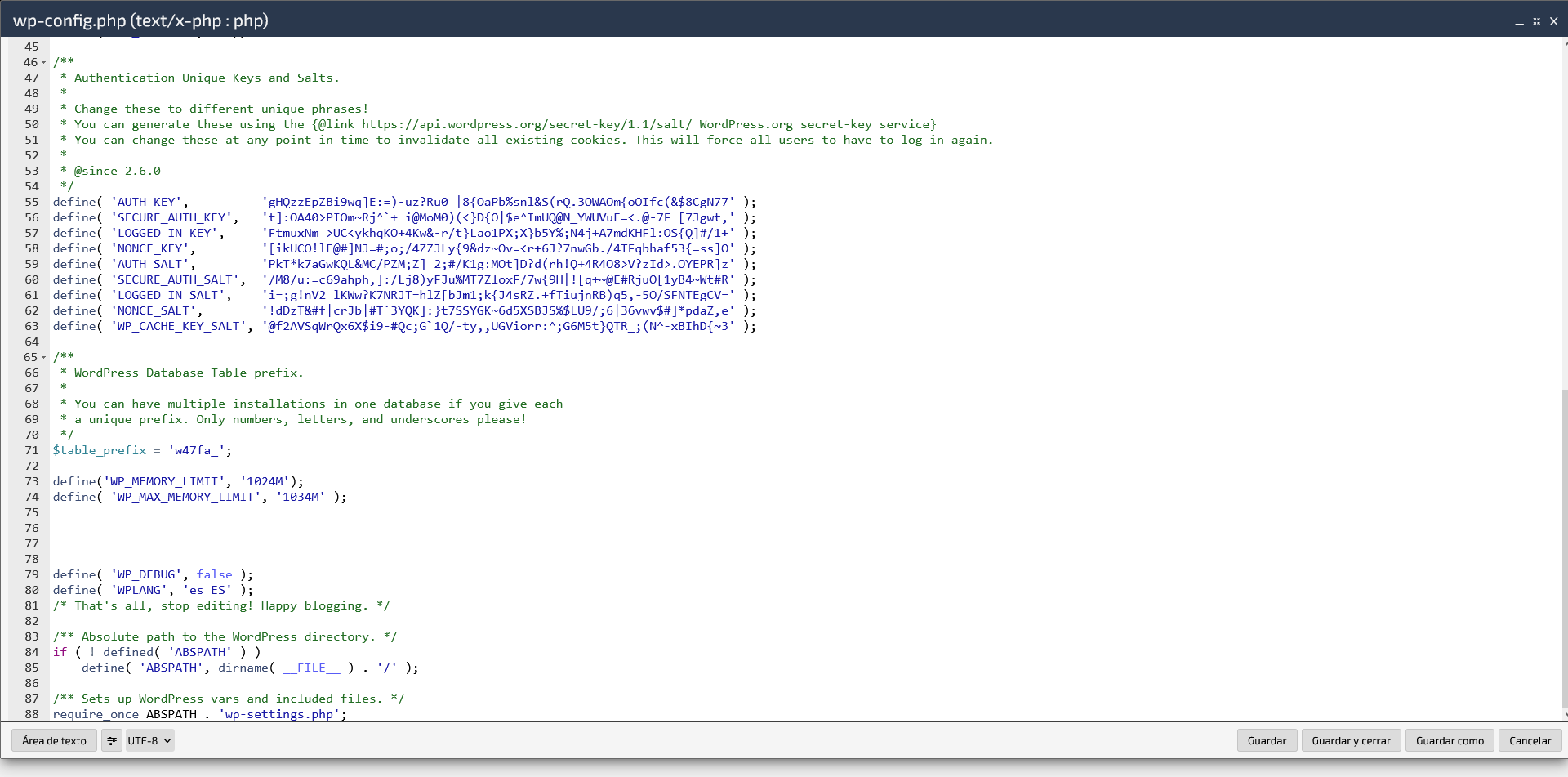Click on 'AUTH_KEY' constant name on line 55
Screen dimensions: 1568x777
pyautogui.click(x=146, y=203)
